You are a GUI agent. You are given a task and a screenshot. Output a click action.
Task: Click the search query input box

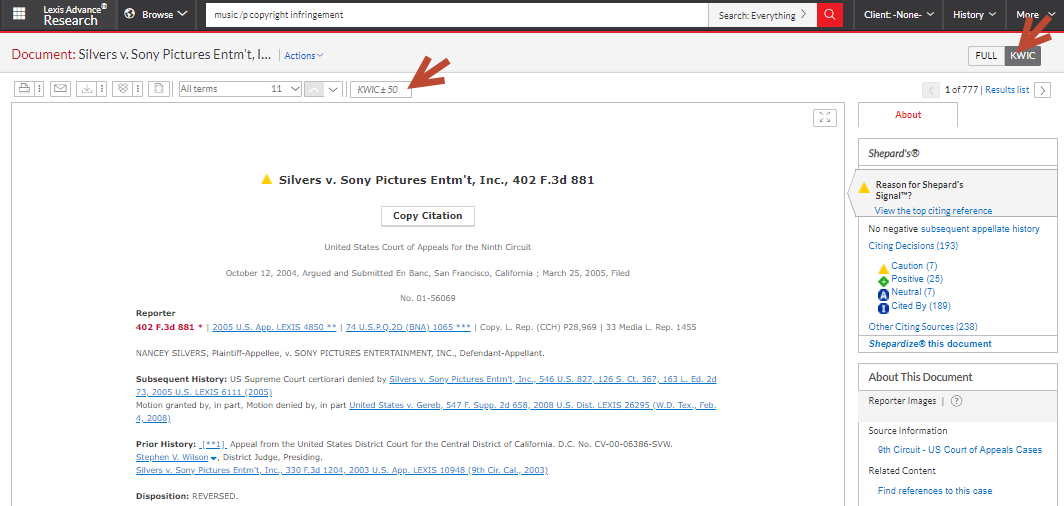click(x=457, y=14)
